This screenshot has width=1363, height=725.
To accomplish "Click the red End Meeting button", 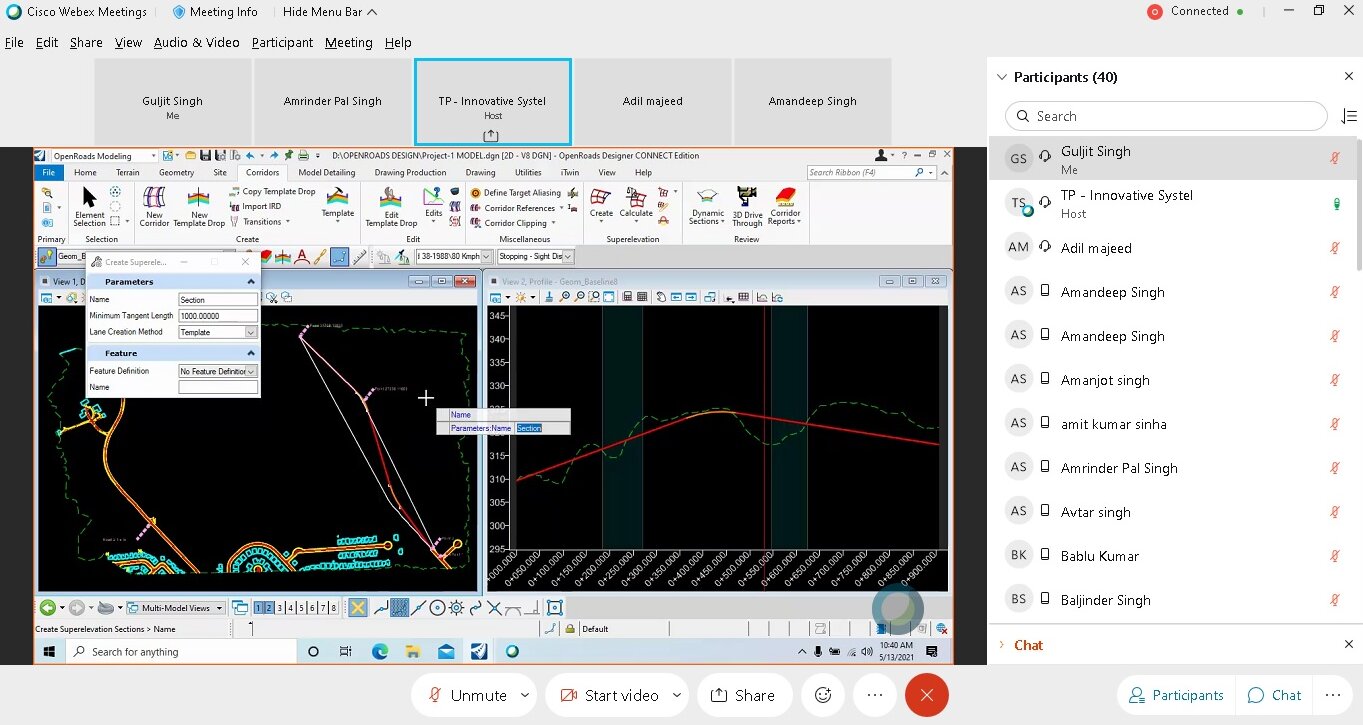I will point(927,695).
